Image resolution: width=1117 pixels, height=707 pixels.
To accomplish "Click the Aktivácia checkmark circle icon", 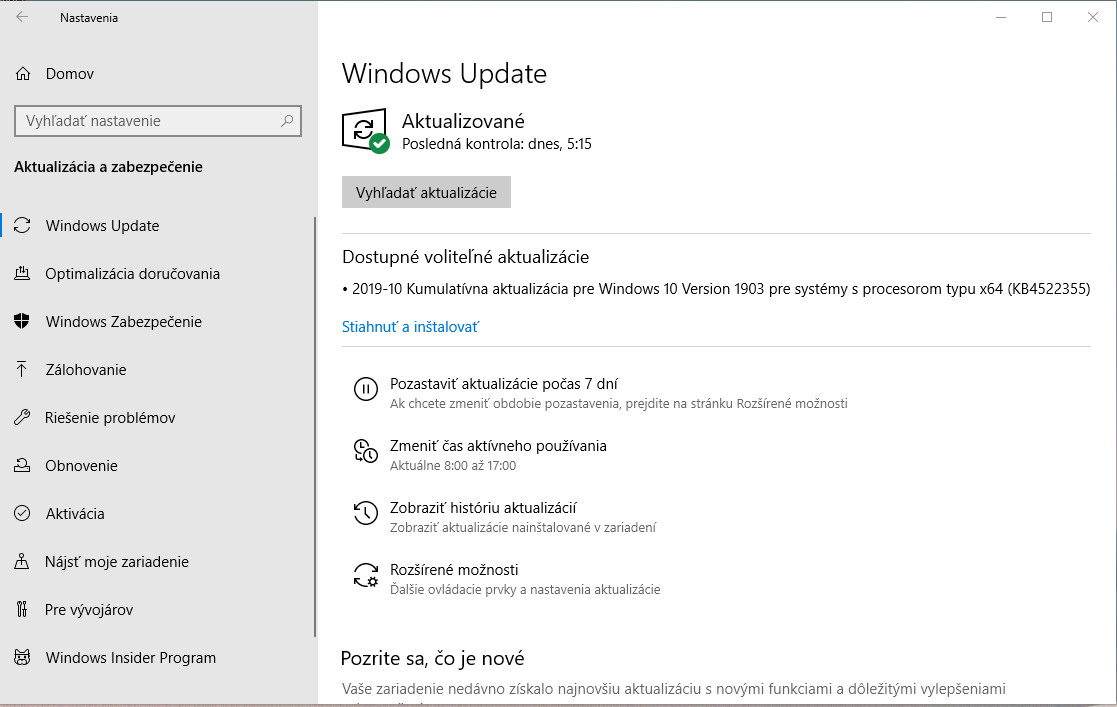I will click(22, 513).
